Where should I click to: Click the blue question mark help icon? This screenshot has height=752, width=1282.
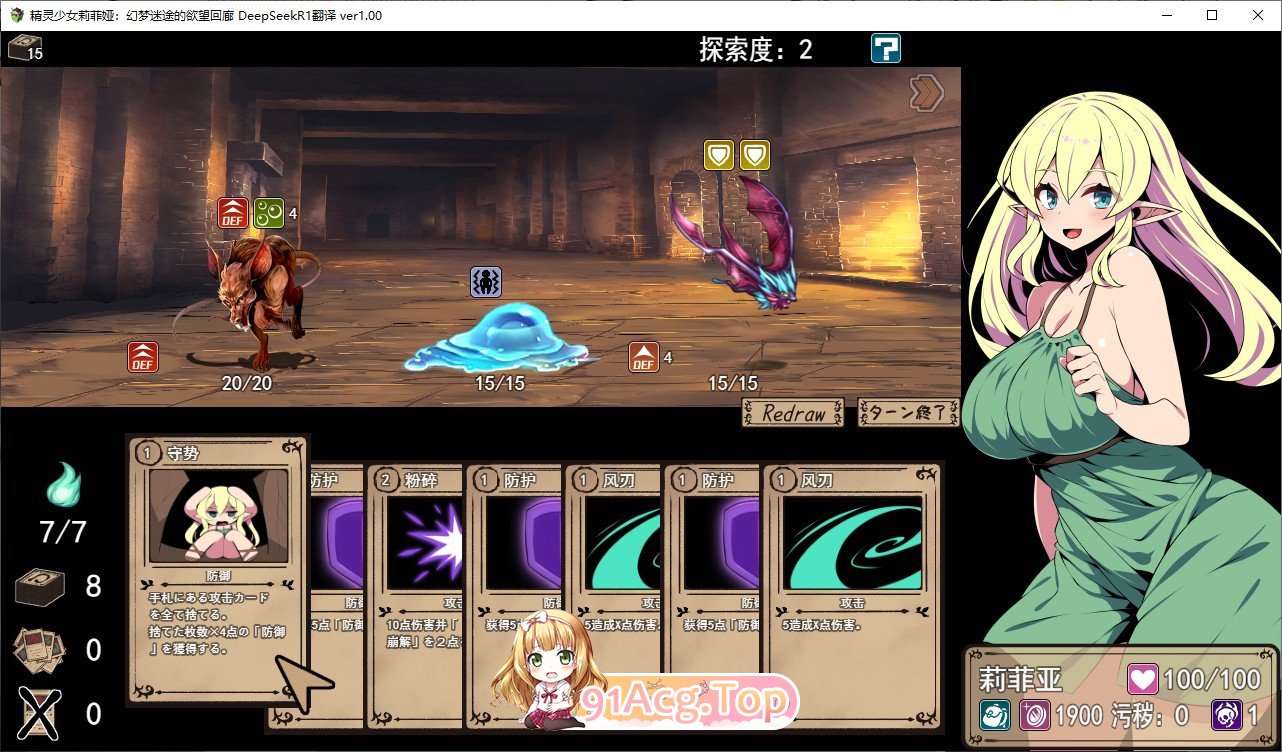[885, 48]
